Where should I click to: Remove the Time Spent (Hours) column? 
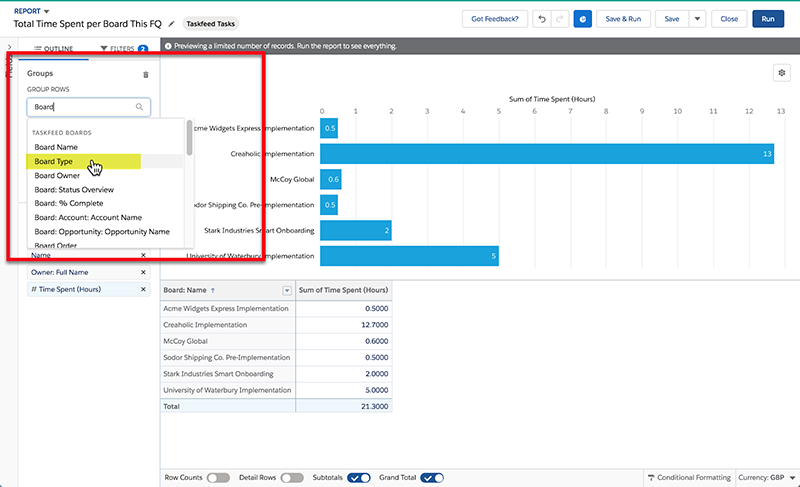143,289
